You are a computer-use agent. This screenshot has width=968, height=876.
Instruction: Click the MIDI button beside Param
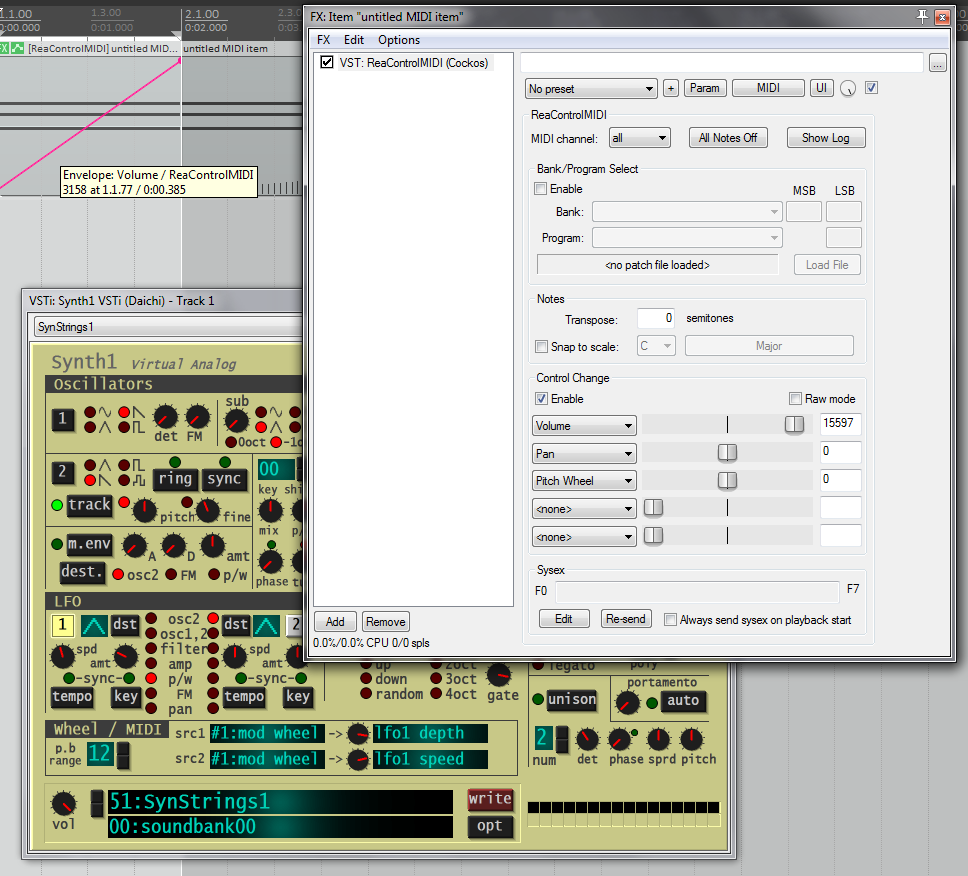point(768,88)
